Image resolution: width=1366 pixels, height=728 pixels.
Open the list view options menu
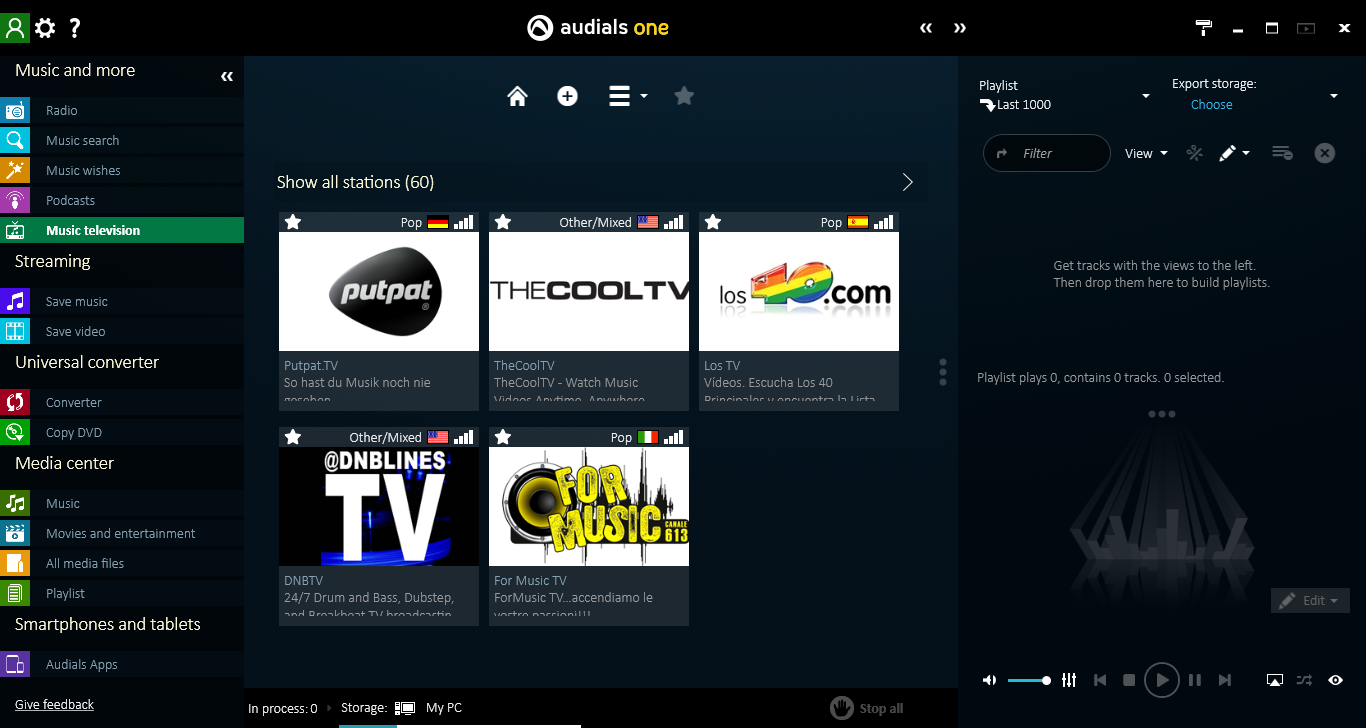coord(628,96)
